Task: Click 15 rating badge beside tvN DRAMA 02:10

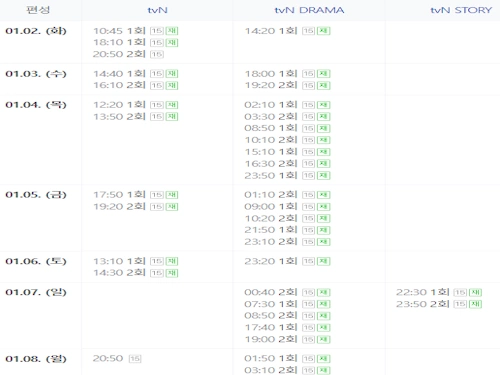Action: pyautogui.click(x=309, y=105)
